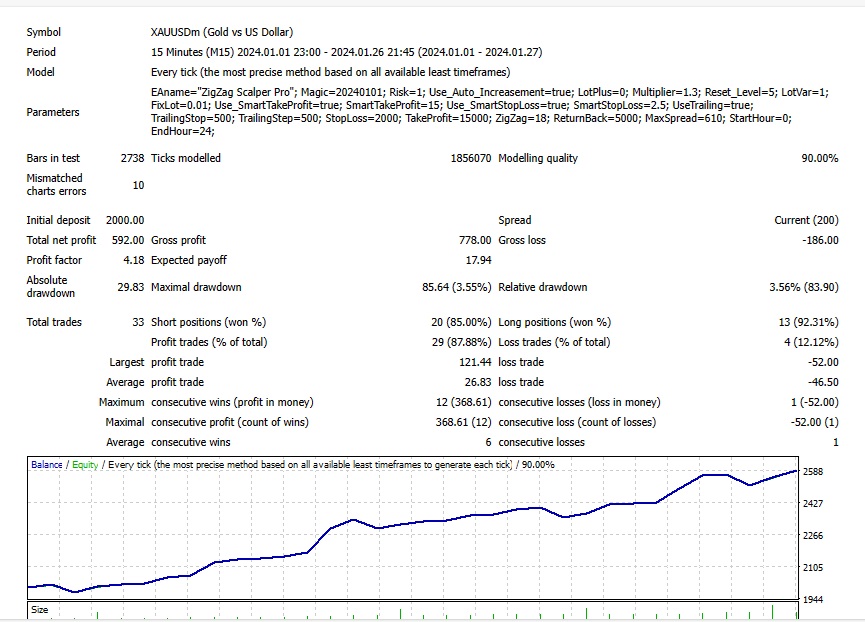
Task: Click the Maximal drawdown value 85.64 (3.55%)
Action: click(x=457, y=287)
